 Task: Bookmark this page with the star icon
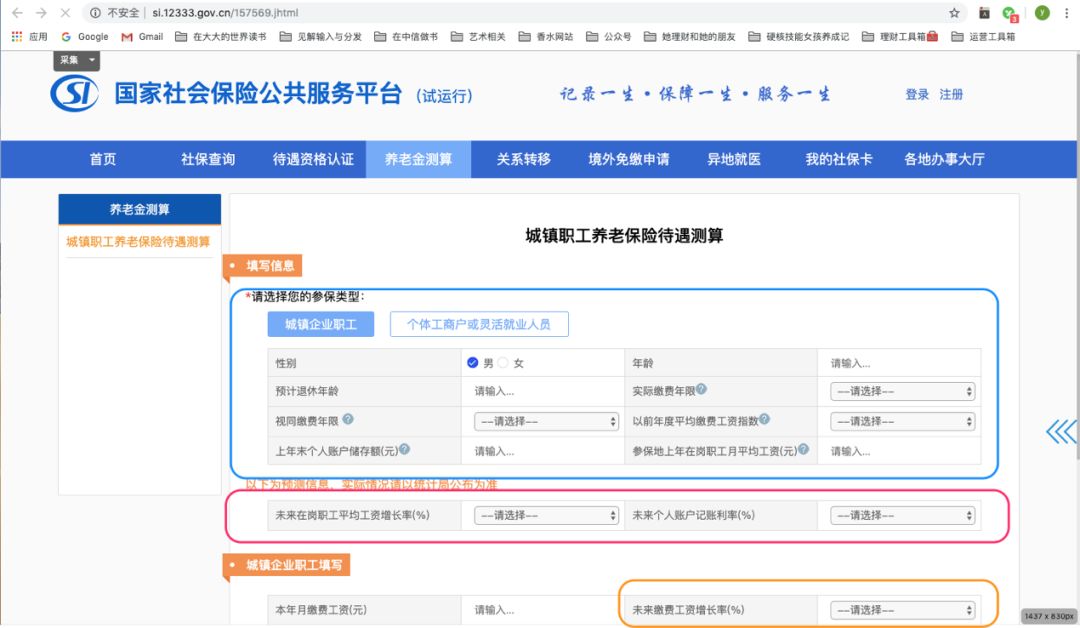(954, 12)
